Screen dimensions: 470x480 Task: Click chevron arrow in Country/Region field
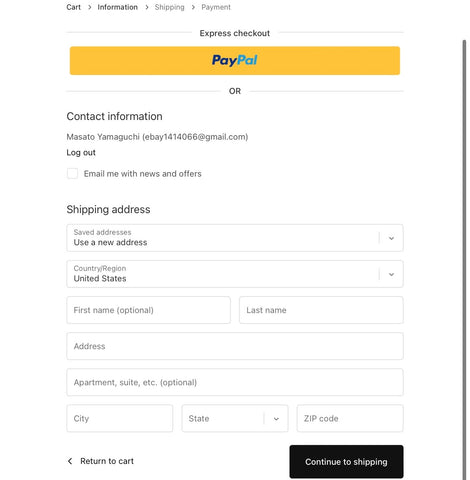[x=391, y=274]
